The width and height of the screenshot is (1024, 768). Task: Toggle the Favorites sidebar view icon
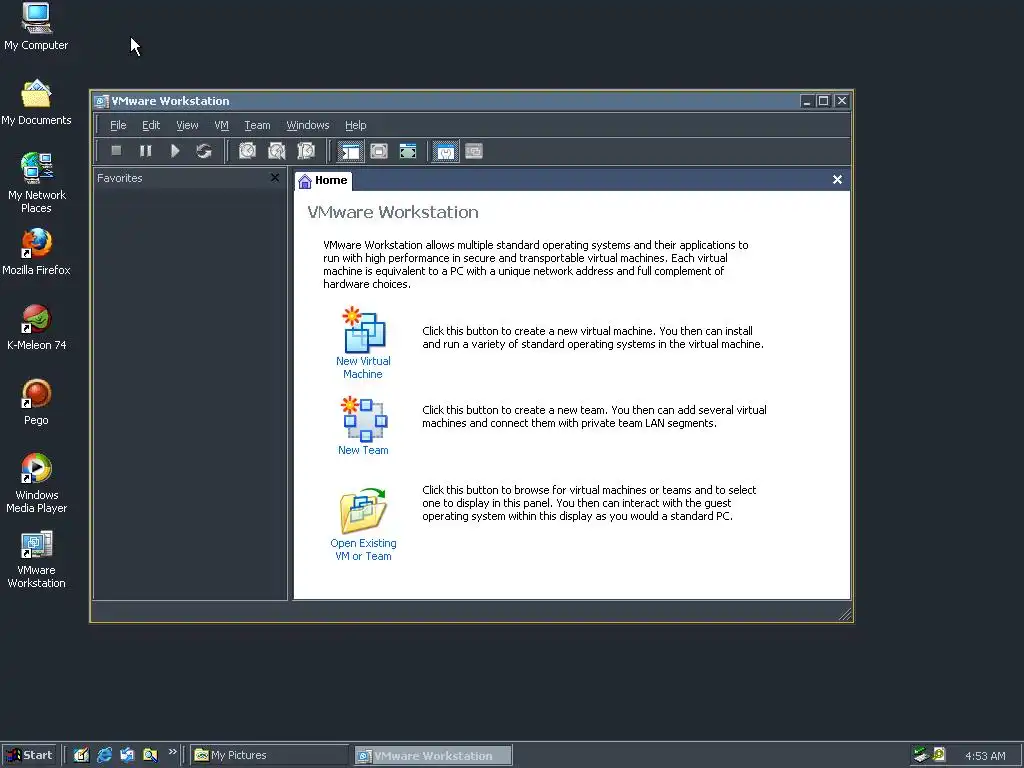pos(350,152)
